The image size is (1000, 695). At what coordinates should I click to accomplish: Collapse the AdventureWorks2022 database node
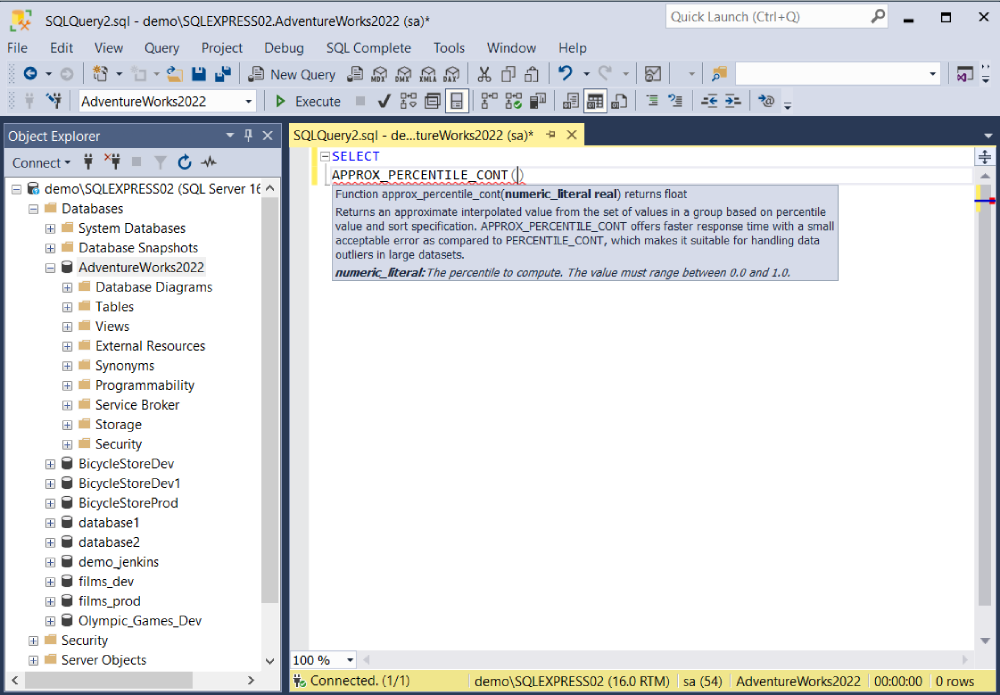click(50, 268)
